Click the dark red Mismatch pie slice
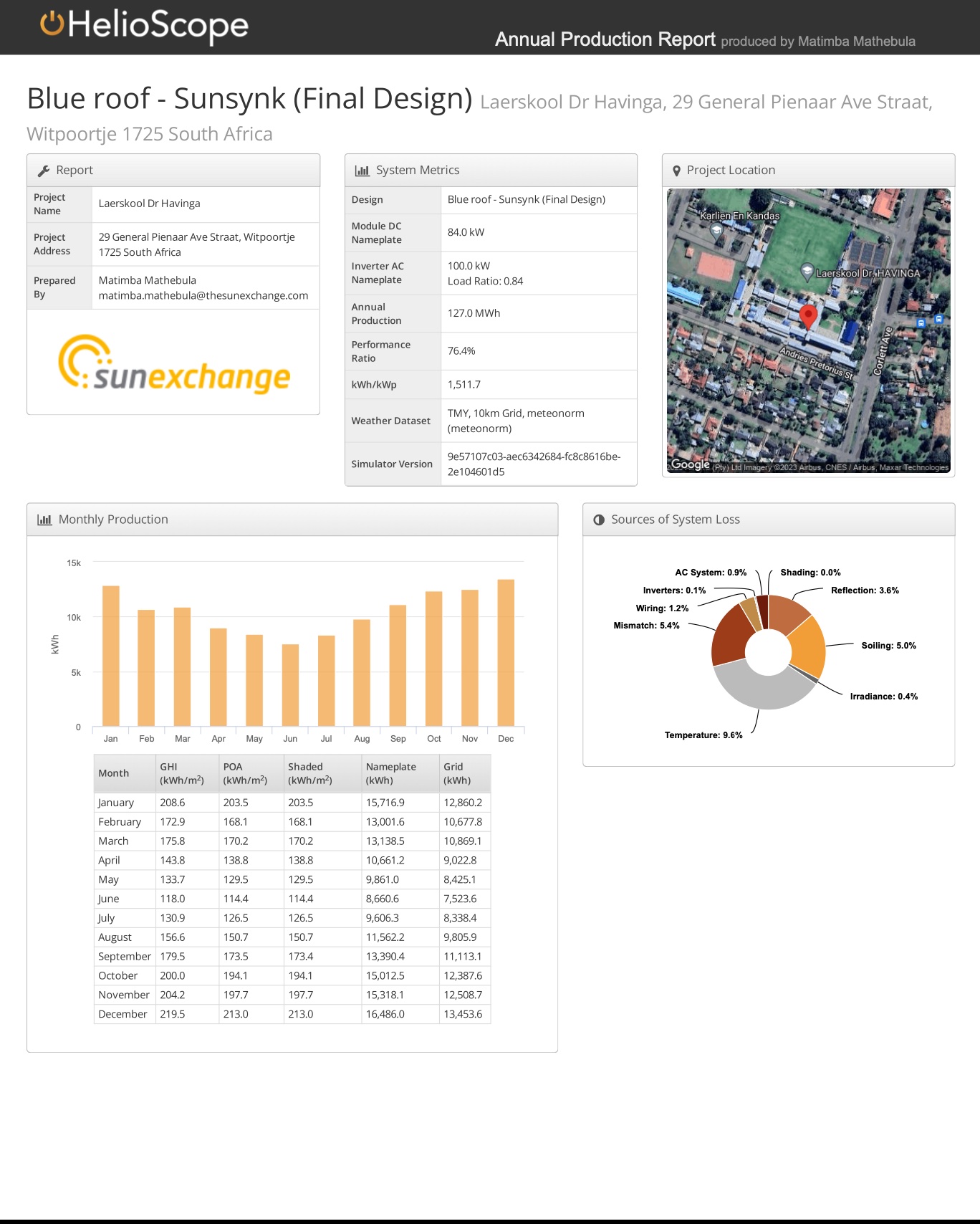The width and height of the screenshot is (980, 1224). click(731, 635)
